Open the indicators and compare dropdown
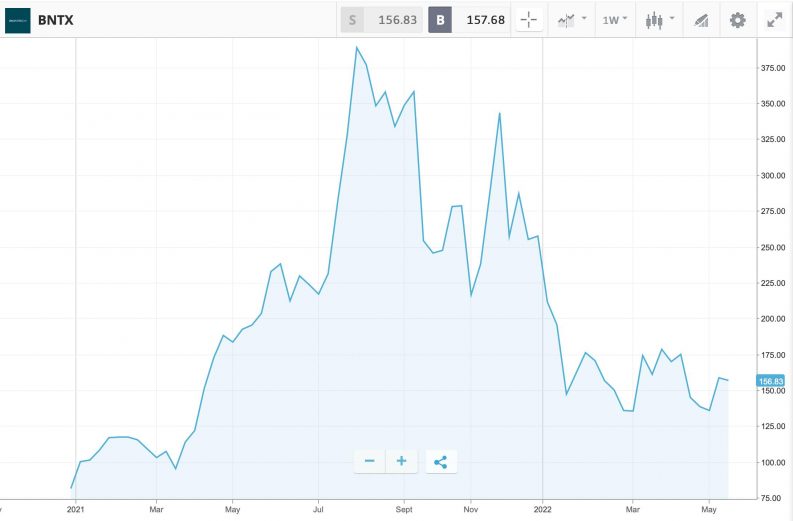The width and height of the screenshot is (793, 521). point(572,20)
